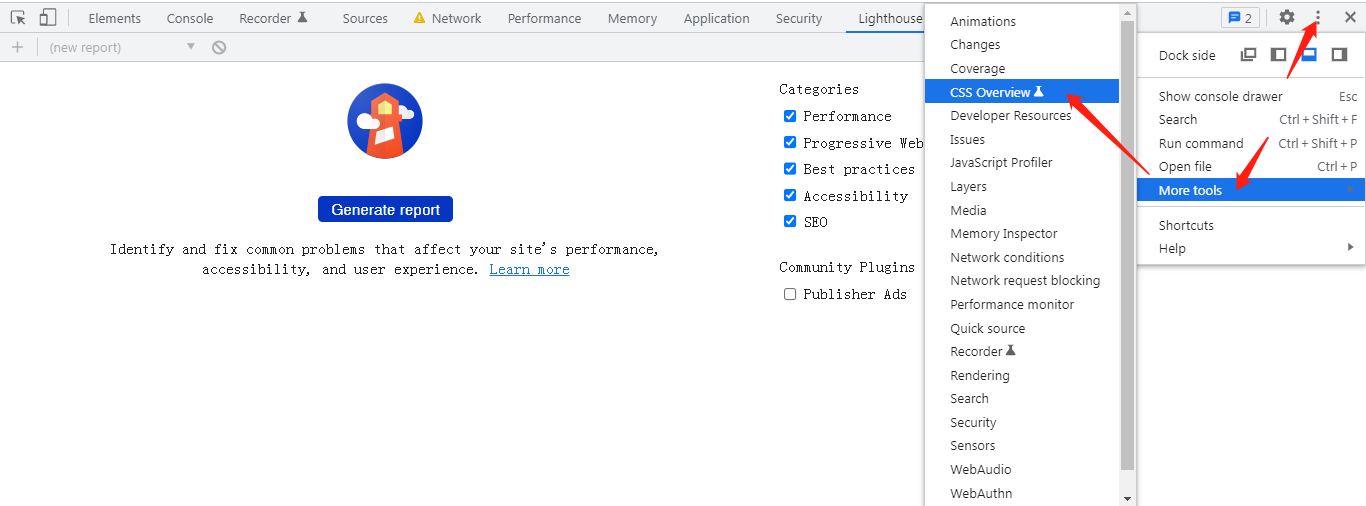Open the (new report) dropdown
1366x506 pixels.
(x=122, y=47)
